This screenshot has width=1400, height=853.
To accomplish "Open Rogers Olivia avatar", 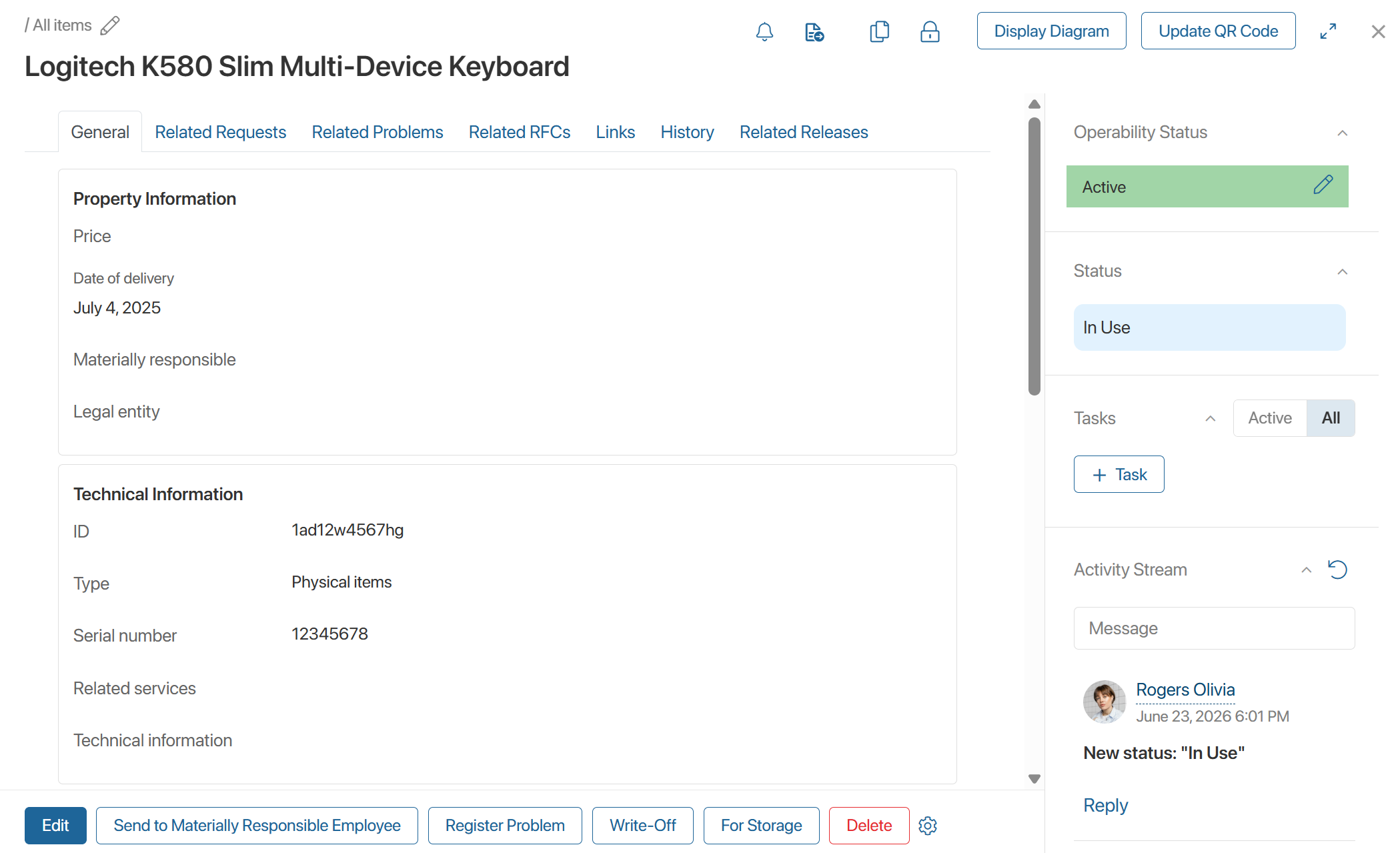I will pyautogui.click(x=1105, y=702).
